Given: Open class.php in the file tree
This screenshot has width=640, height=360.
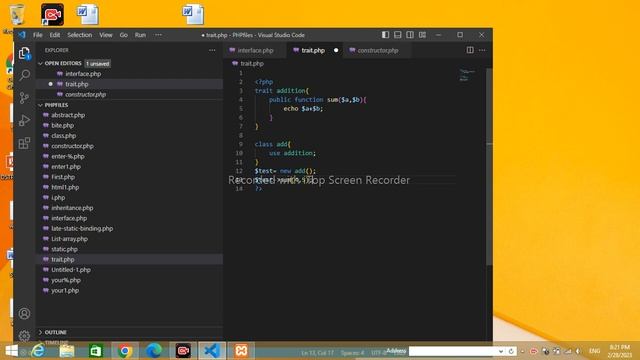Looking at the screenshot, I should [130, 136].
